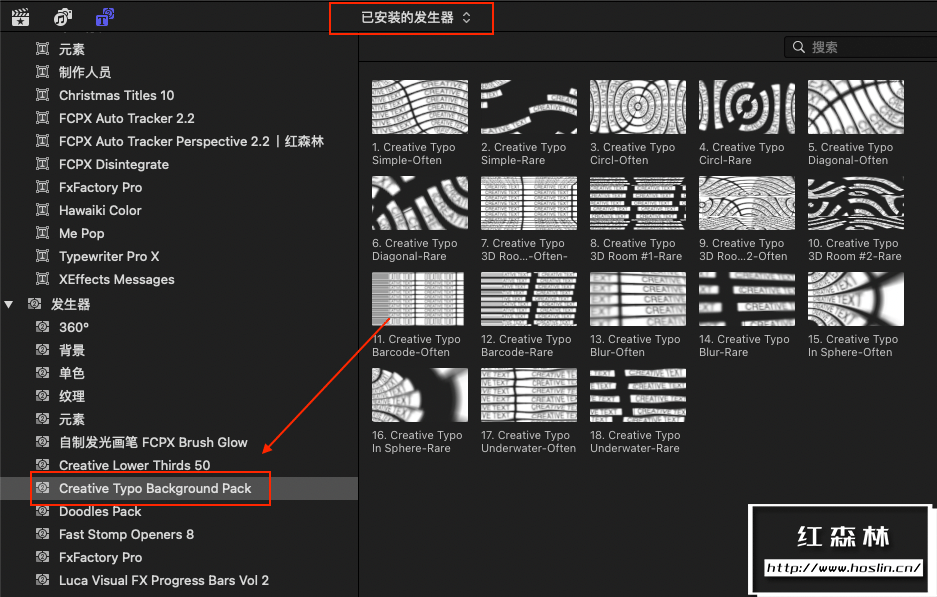Click the generator icon beside Doodles Pack
937x597 pixels.
(42, 511)
